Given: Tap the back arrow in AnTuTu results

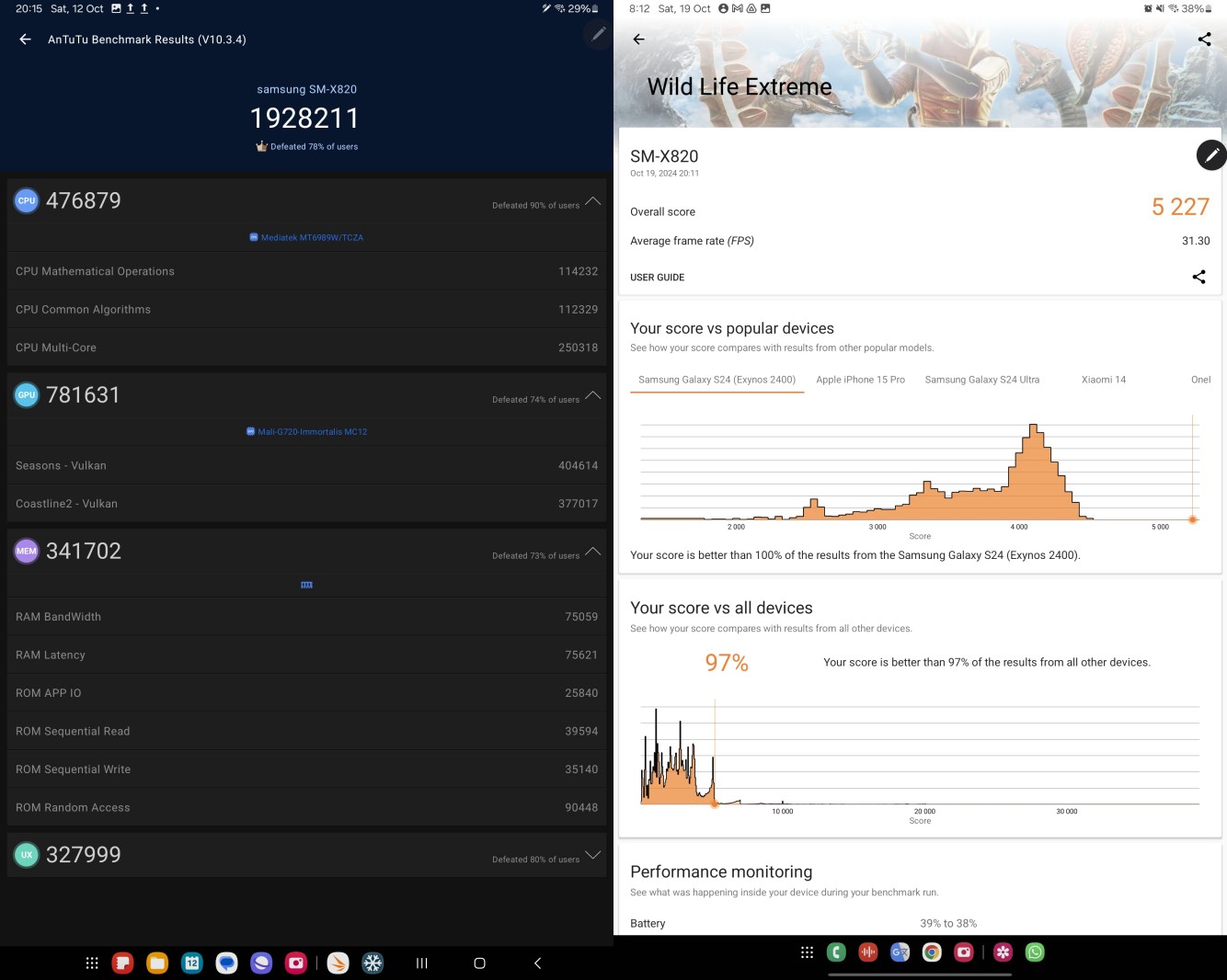Looking at the screenshot, I should click(x=25, y=40).
